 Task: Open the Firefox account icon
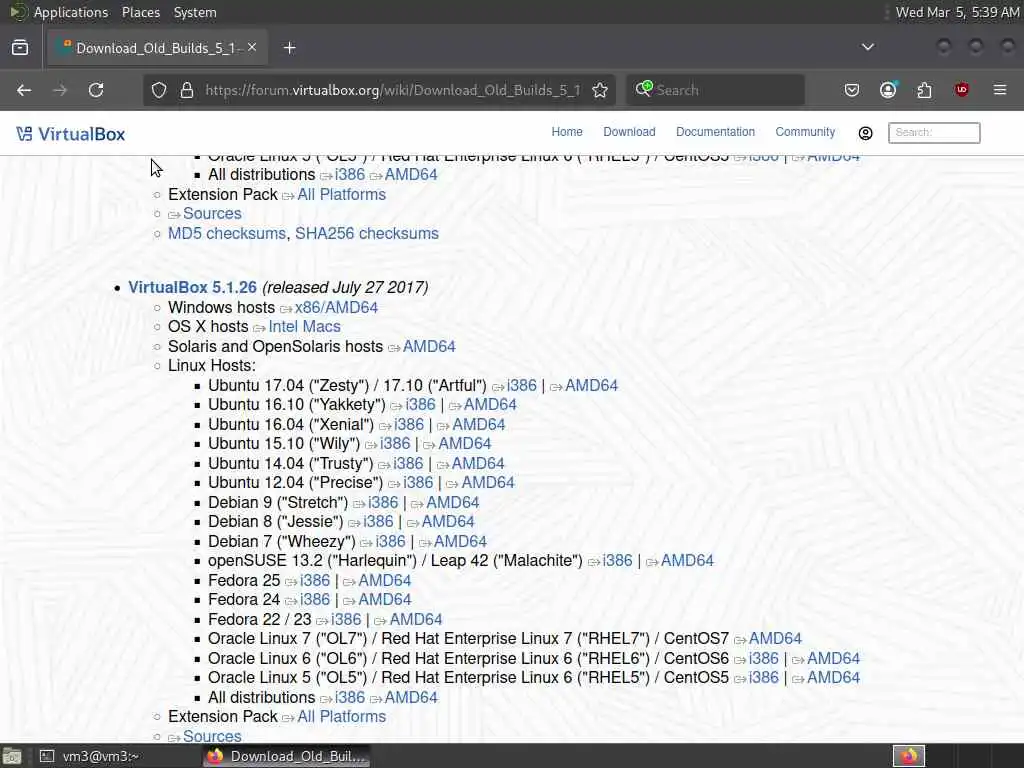888,90
